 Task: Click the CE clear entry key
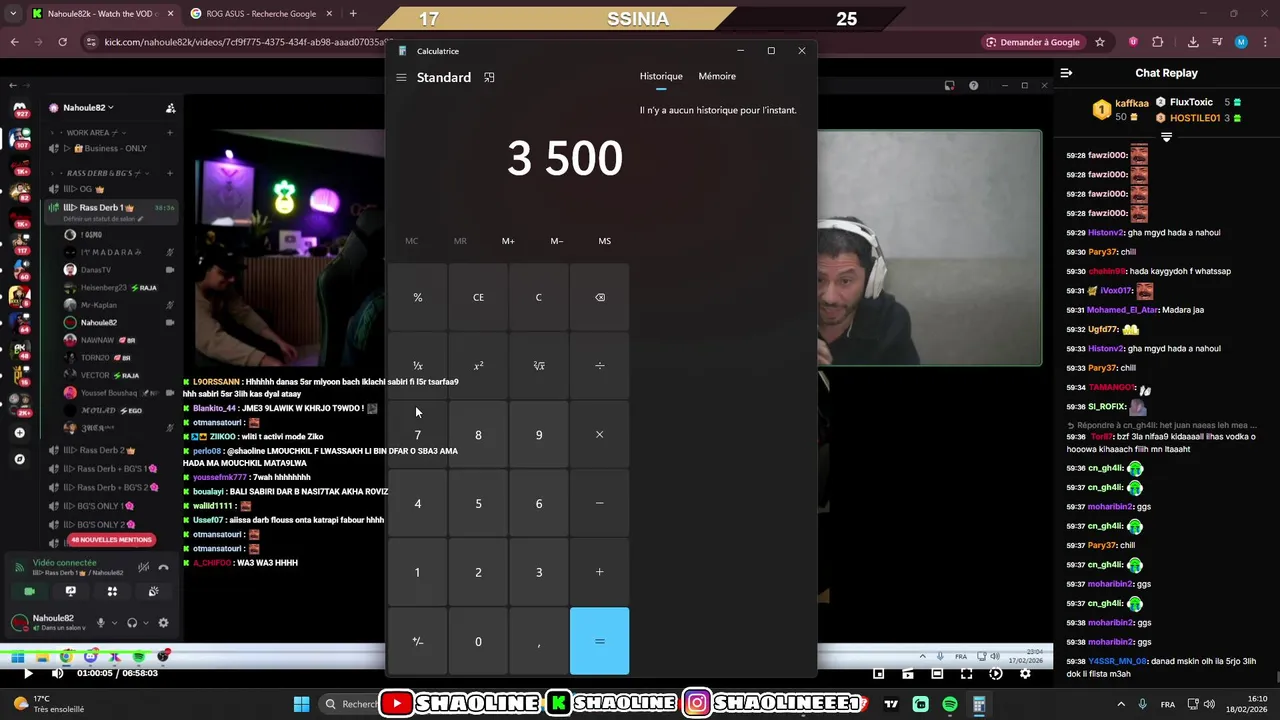pos(478,297)
